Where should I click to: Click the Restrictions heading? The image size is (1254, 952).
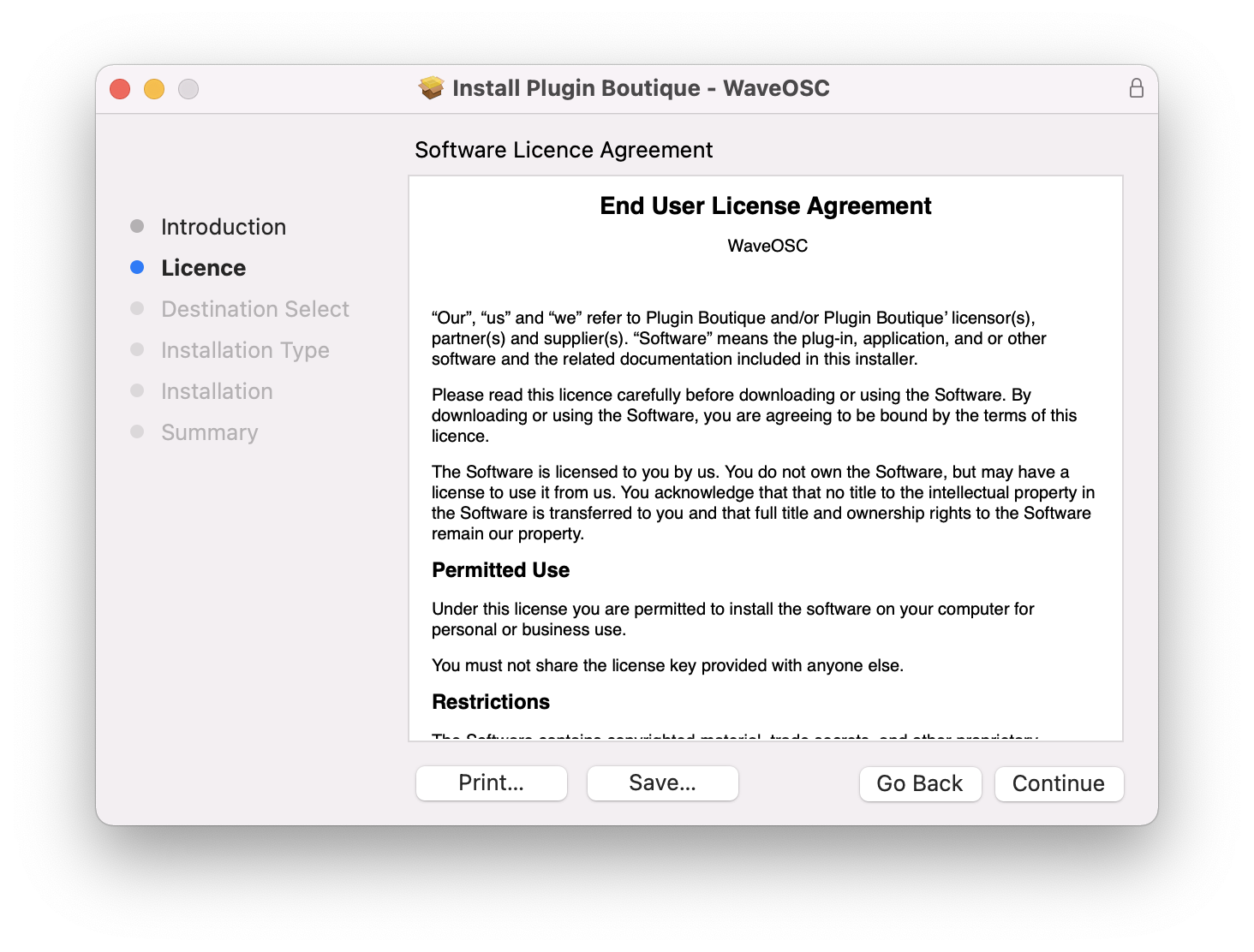[491, 702]
